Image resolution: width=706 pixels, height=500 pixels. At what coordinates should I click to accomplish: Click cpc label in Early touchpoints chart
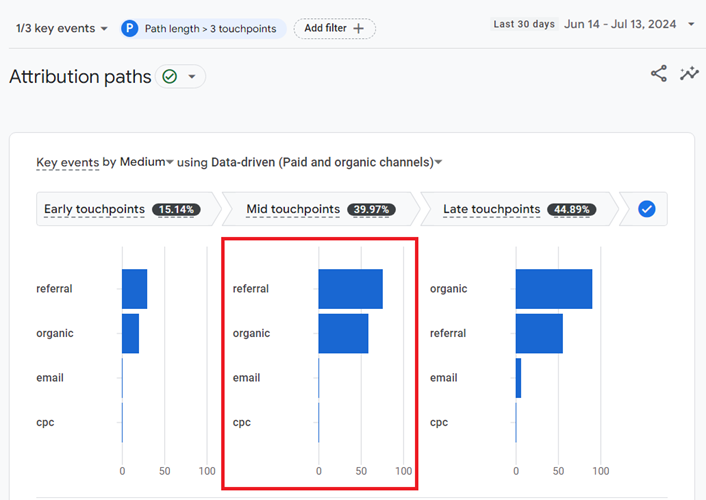(45, 423)
